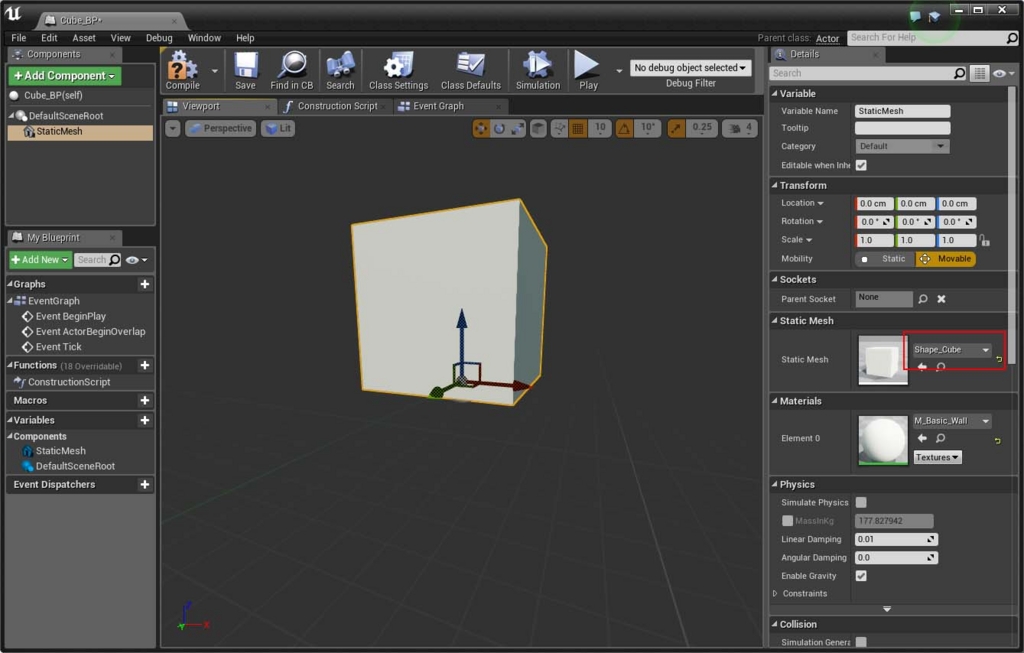Toggle Editable when Inherited checkbox

pos(861,165)
